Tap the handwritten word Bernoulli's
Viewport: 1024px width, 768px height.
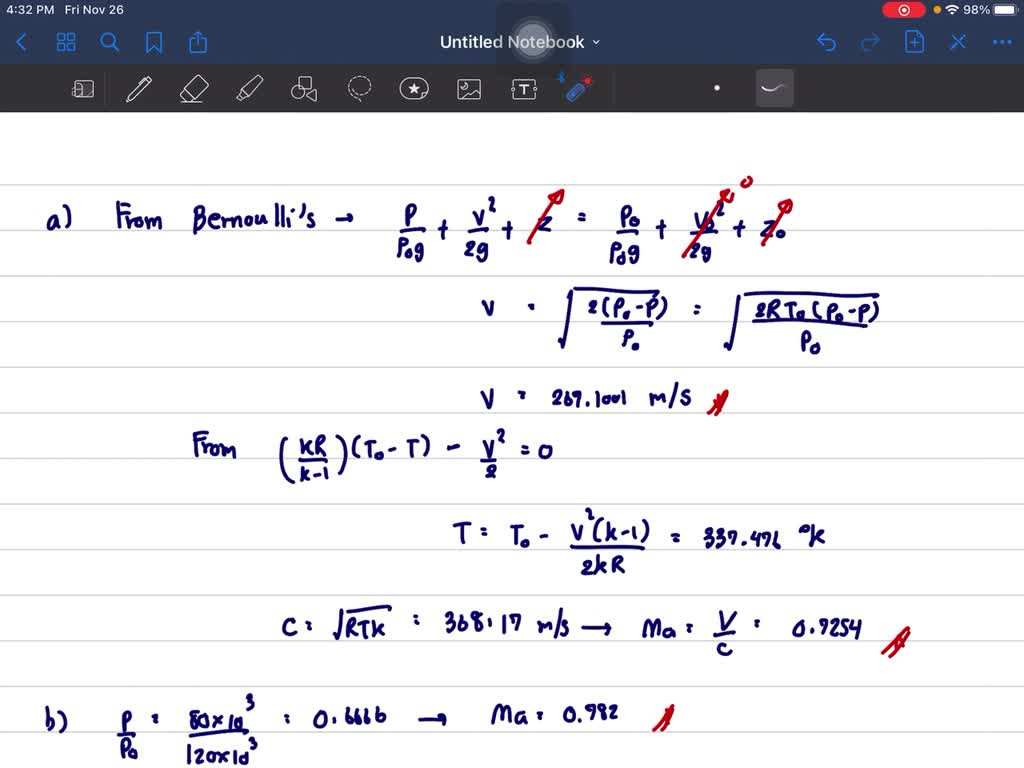(x=254, y=218)
